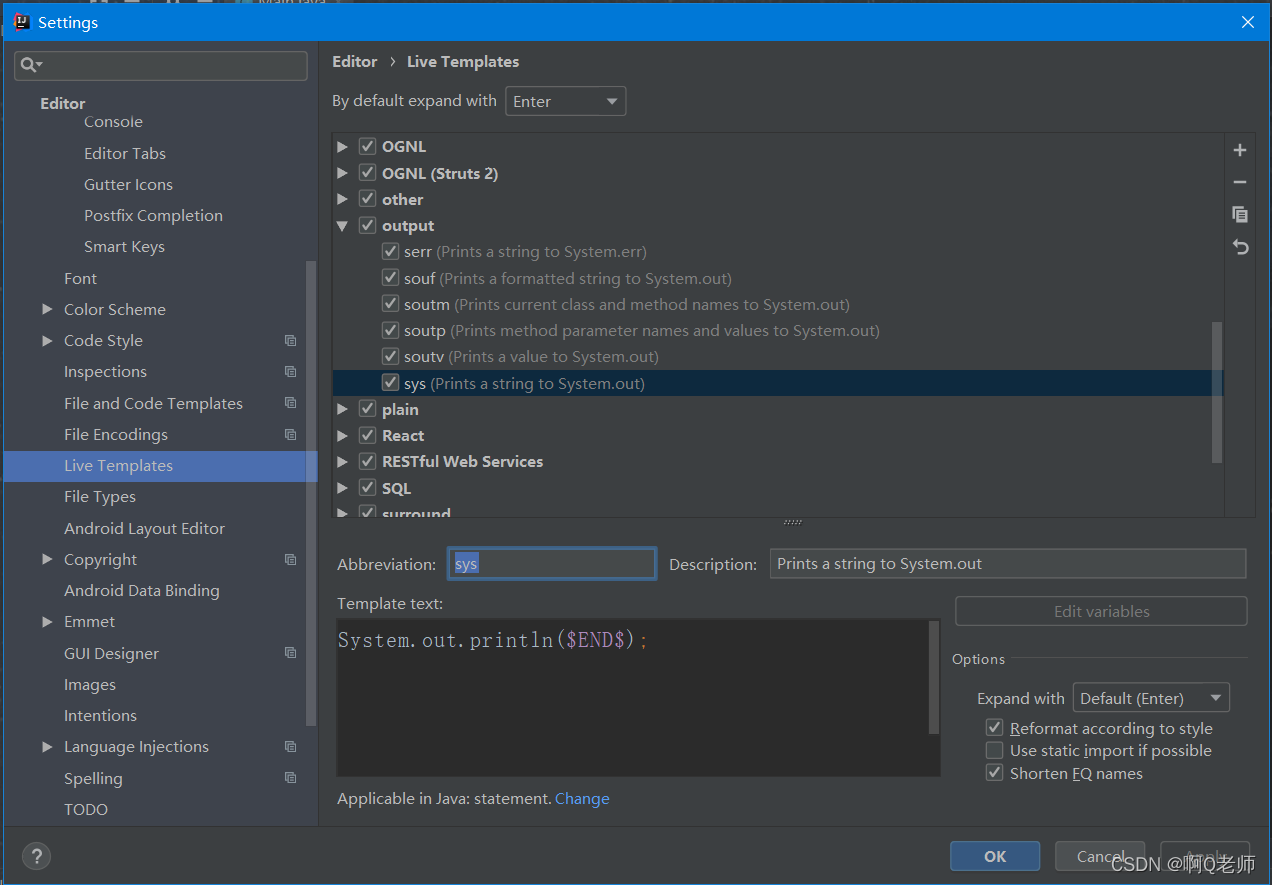Toggle the OGNL (Struts 2) group checkbox
Image resolution: width=1272 pixels, height=885 pixels.
[367, 173]
